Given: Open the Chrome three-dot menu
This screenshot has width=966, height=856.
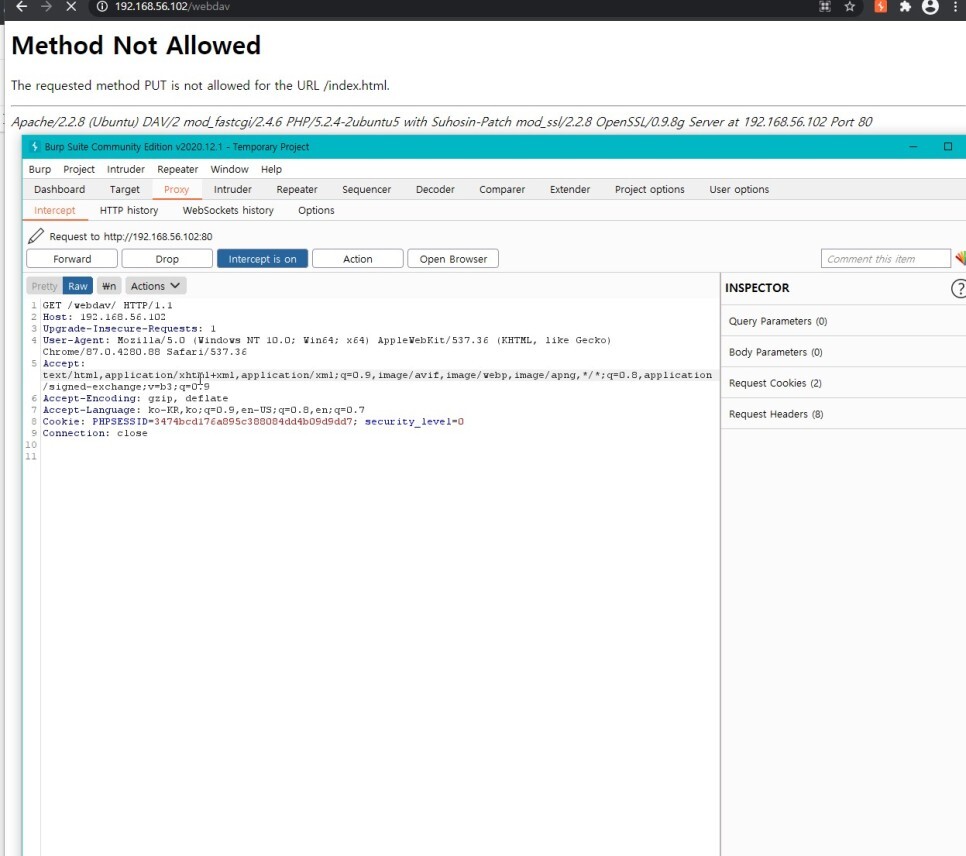Looking at the screenshot, I should 956,7.
